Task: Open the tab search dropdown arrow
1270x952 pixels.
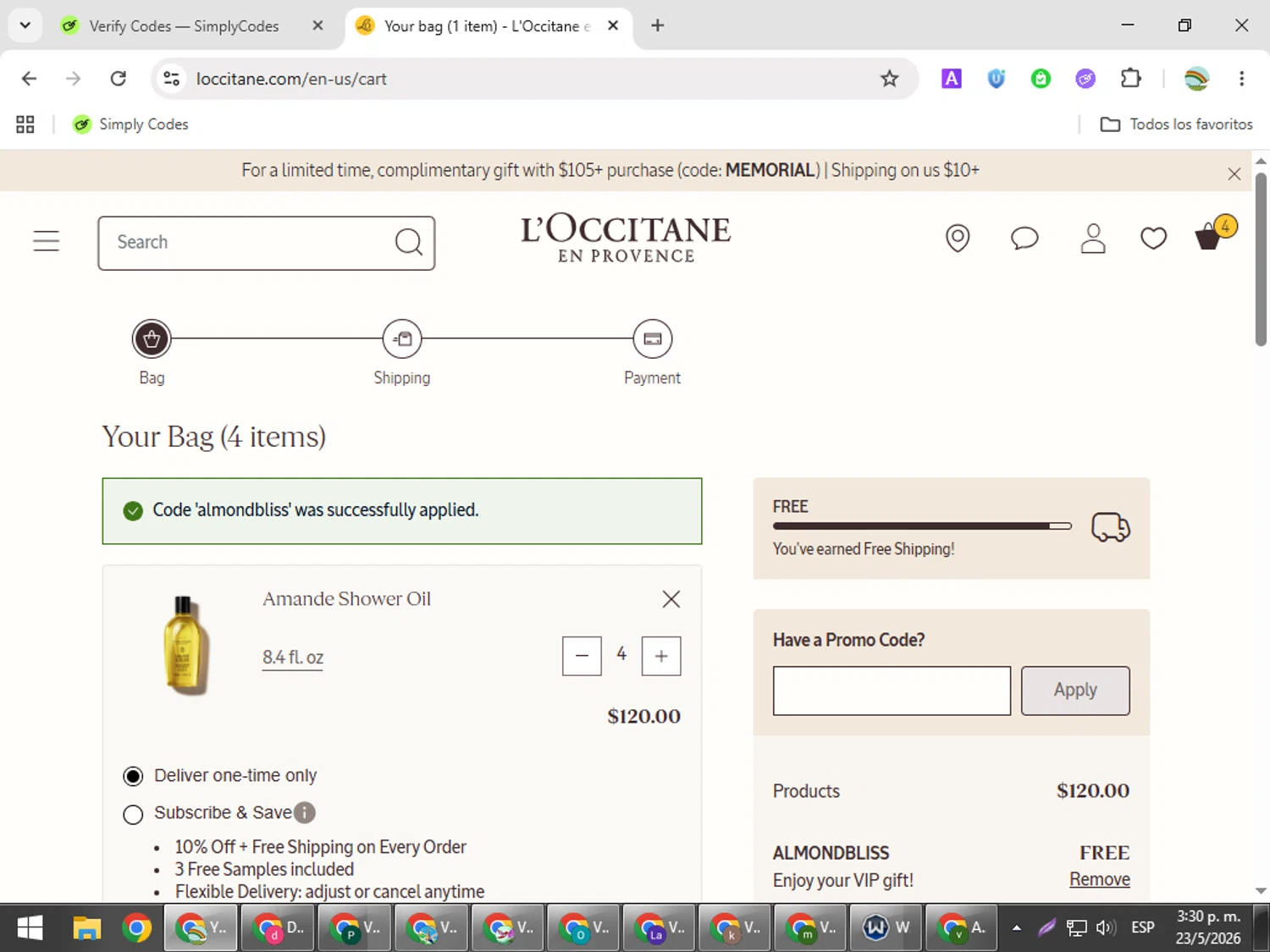Action: point(25,25)
